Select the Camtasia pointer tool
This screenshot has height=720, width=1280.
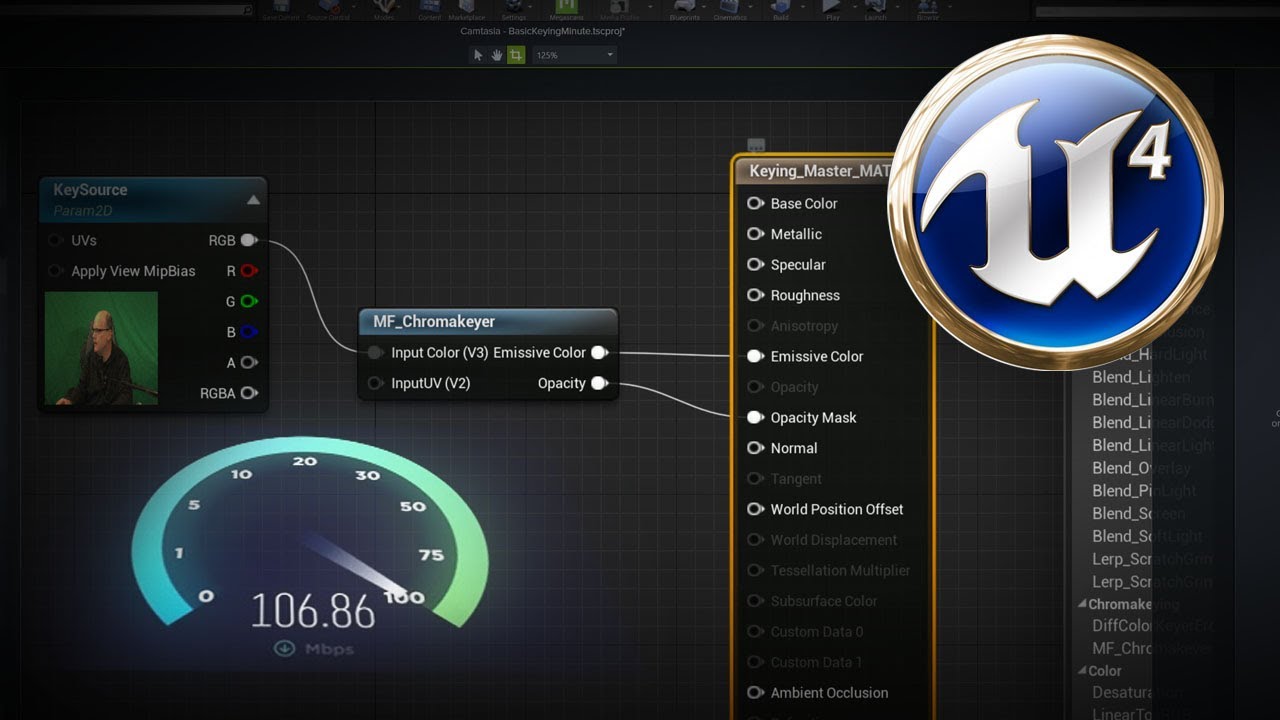click(x=478, y=55)
